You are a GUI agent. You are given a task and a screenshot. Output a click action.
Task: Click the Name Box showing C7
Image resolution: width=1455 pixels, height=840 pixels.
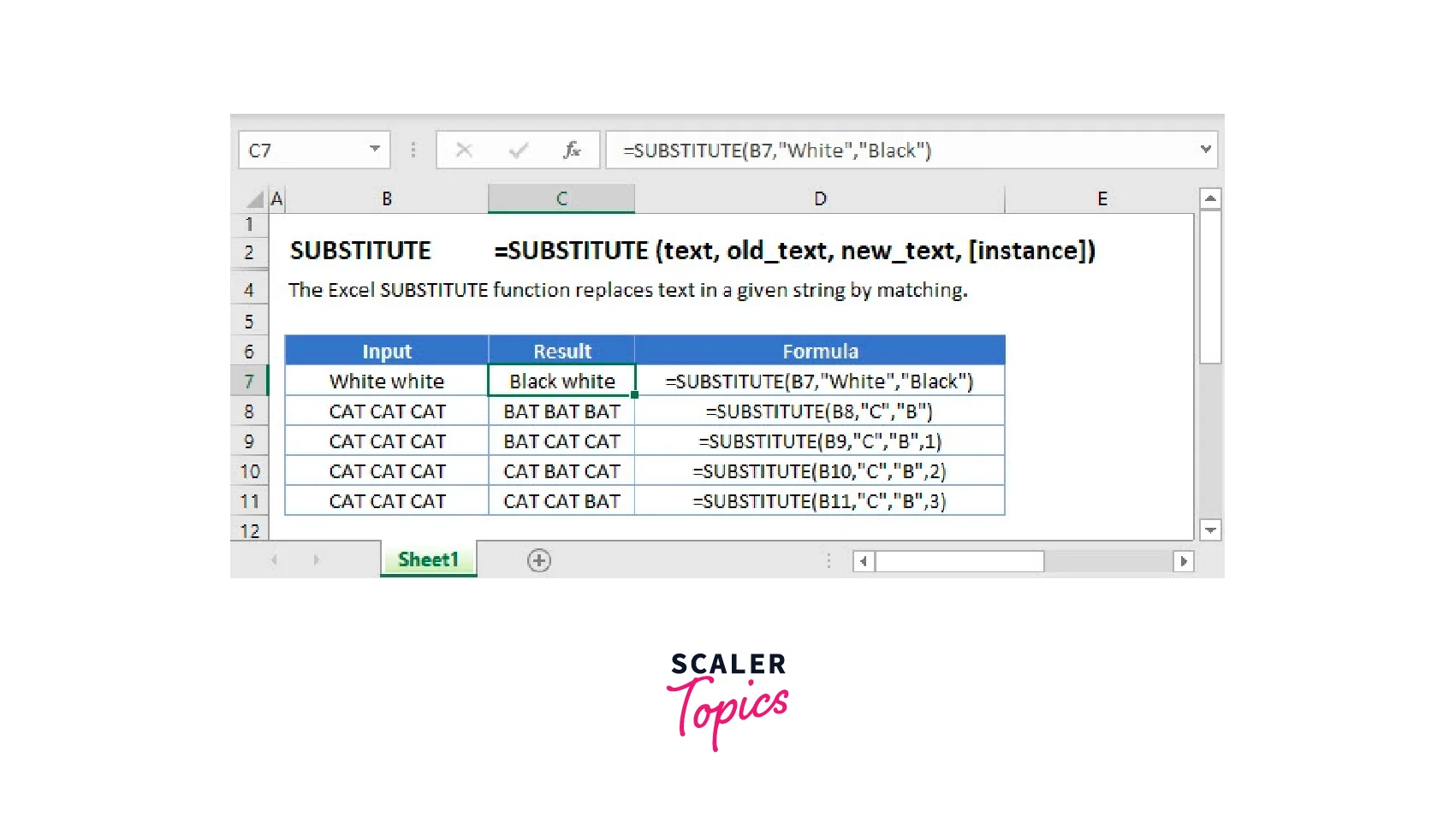coord(304,151)
